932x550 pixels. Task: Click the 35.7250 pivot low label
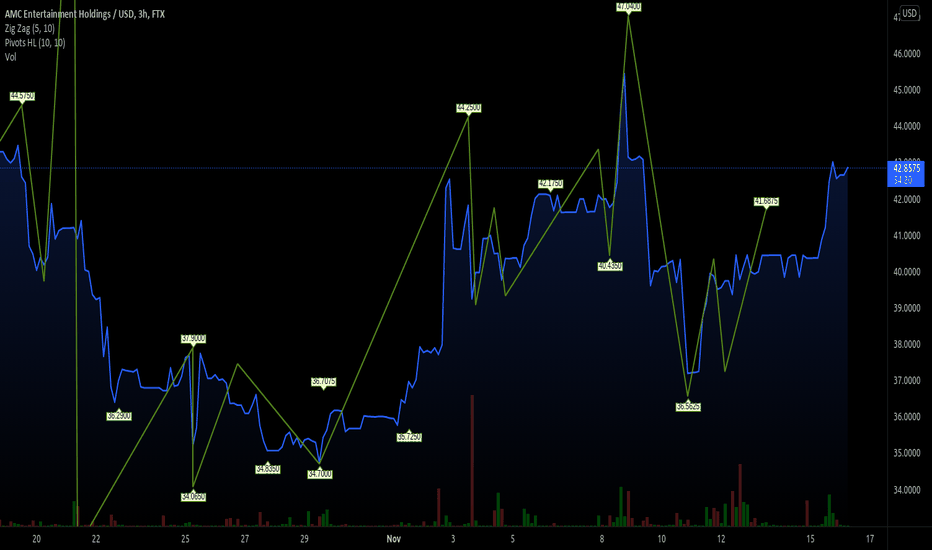click(x=409, y=437)
